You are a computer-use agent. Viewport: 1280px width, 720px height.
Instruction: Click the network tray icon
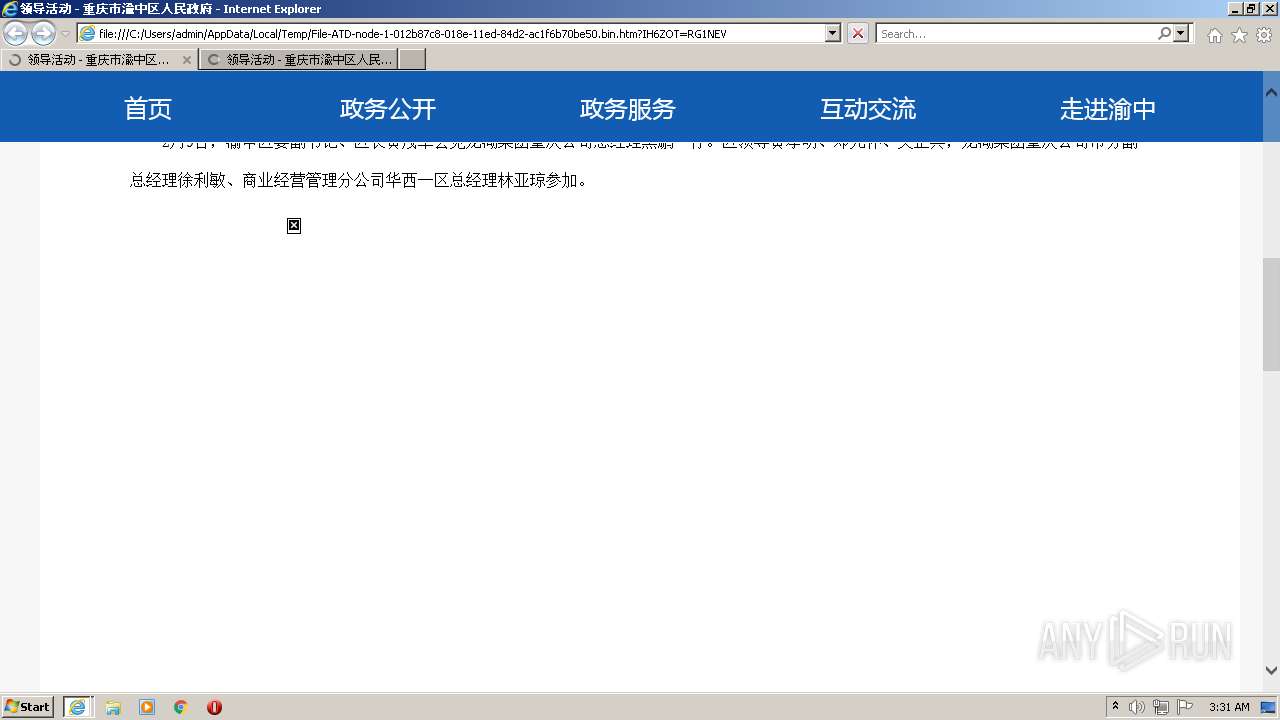pos(1161,707)
